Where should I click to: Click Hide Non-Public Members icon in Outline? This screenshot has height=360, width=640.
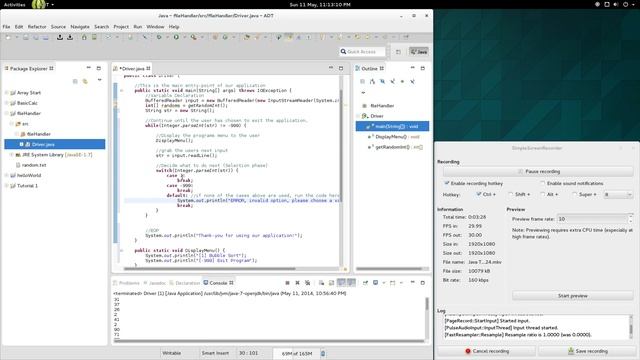pos(402,81)
